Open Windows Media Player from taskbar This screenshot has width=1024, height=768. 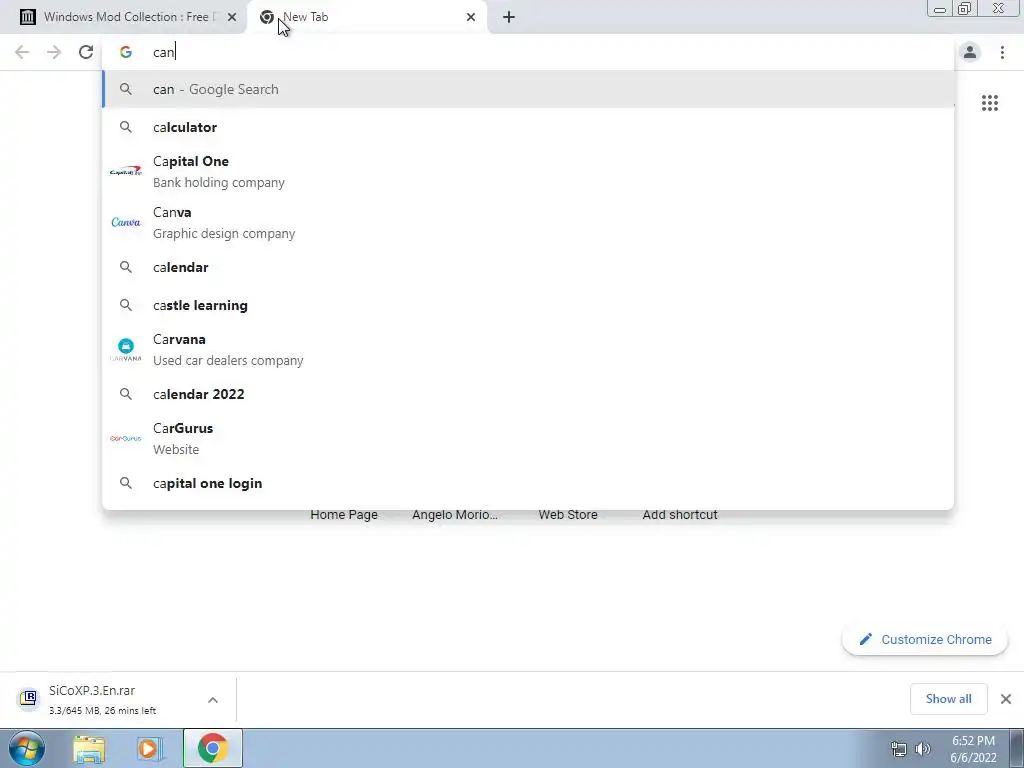pos(150,748)
